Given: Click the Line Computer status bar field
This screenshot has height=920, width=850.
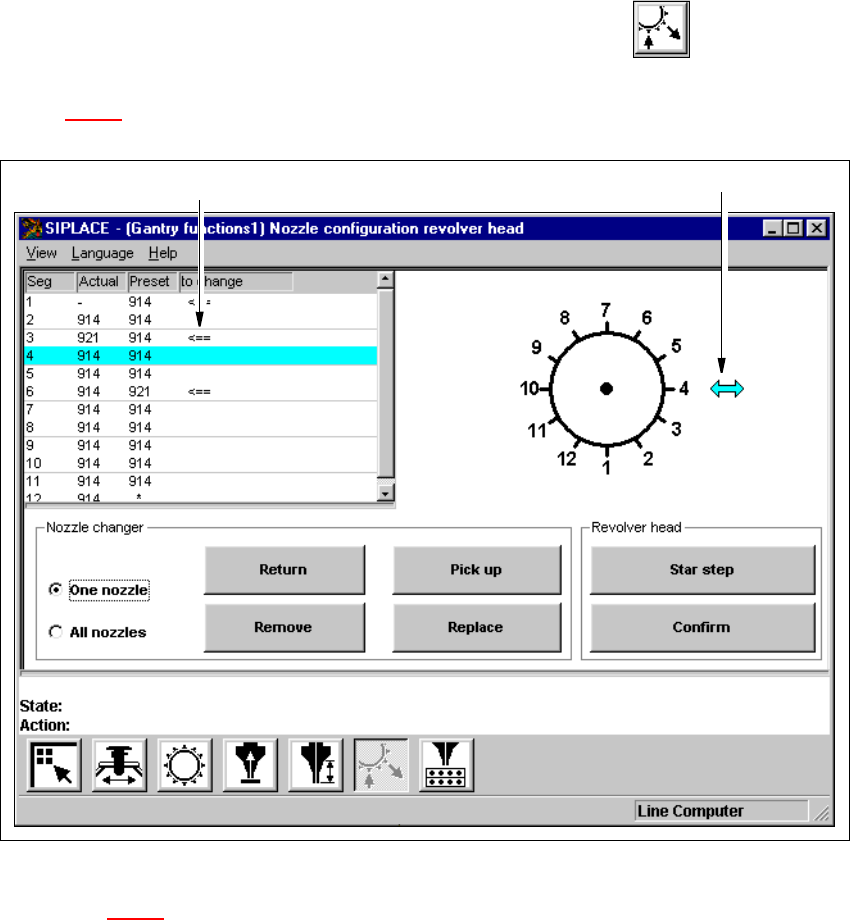Looking at the screenshot, I should pyautogui.click(x=721, y=811).
